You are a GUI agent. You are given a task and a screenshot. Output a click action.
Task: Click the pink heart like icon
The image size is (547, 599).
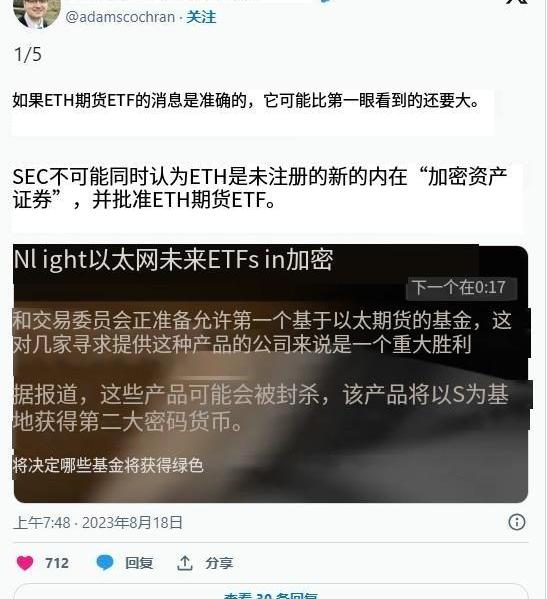coord(25,563)
